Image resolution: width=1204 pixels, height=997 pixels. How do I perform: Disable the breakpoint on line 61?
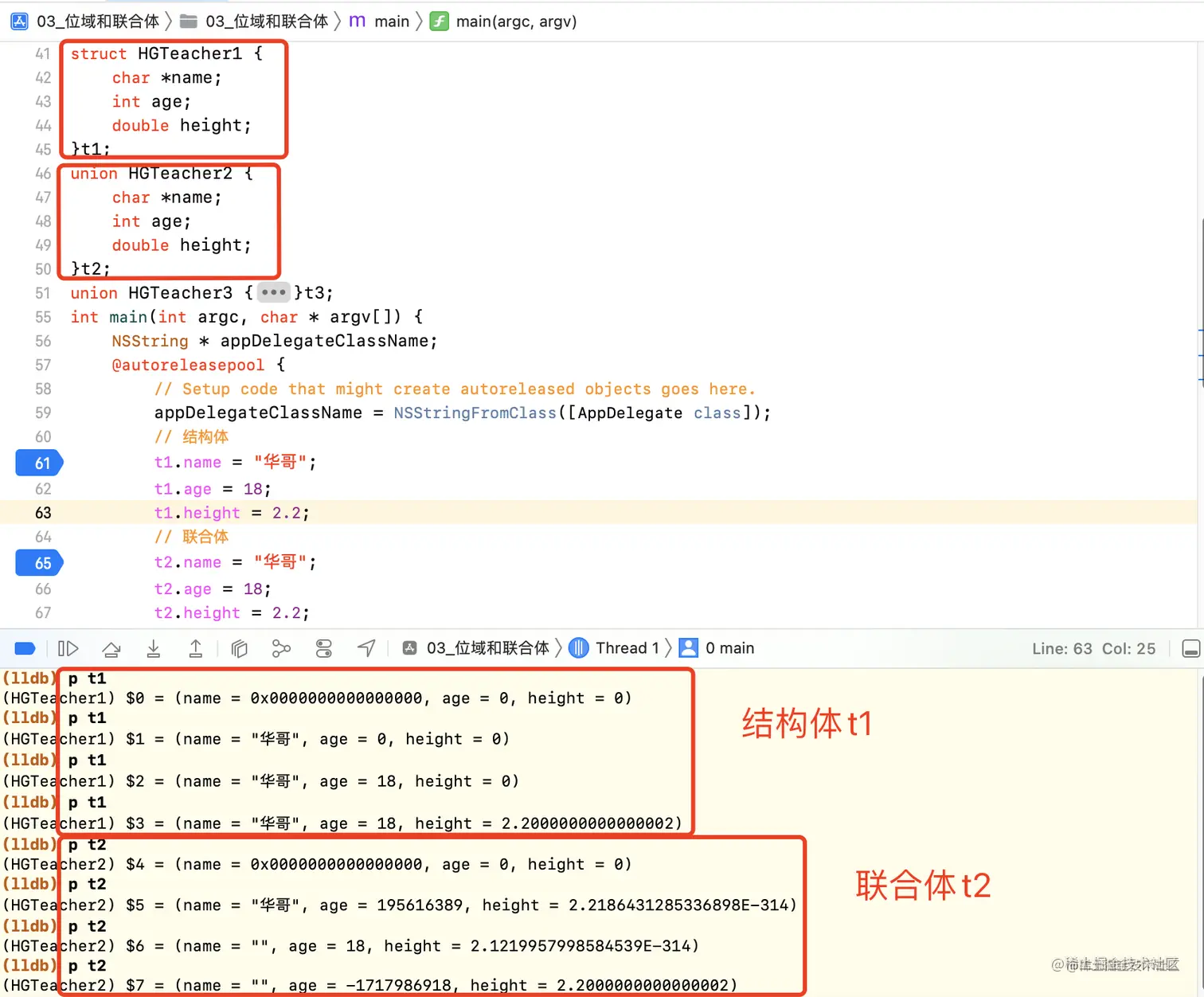[40, 463]
